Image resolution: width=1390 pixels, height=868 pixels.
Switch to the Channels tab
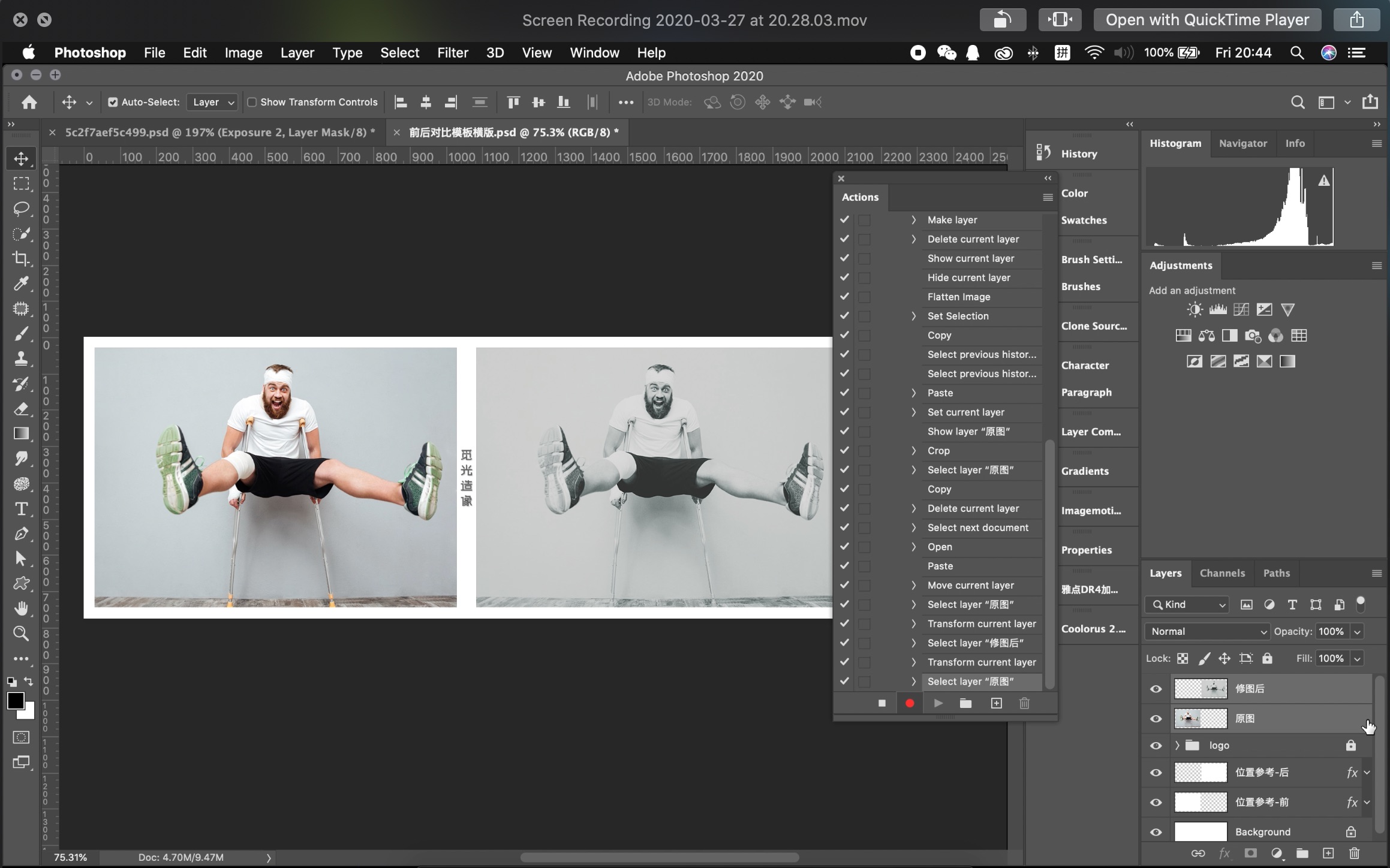click(x=1222, y=573)
